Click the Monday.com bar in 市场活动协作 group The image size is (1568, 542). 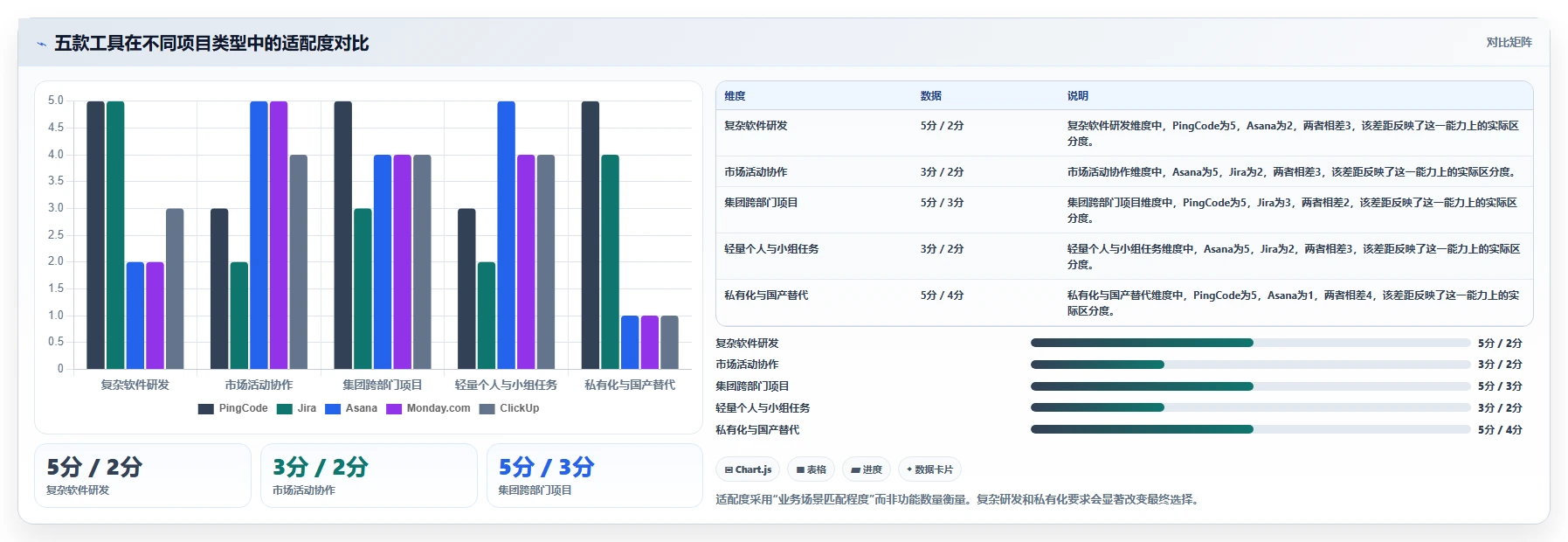[279, 235]
